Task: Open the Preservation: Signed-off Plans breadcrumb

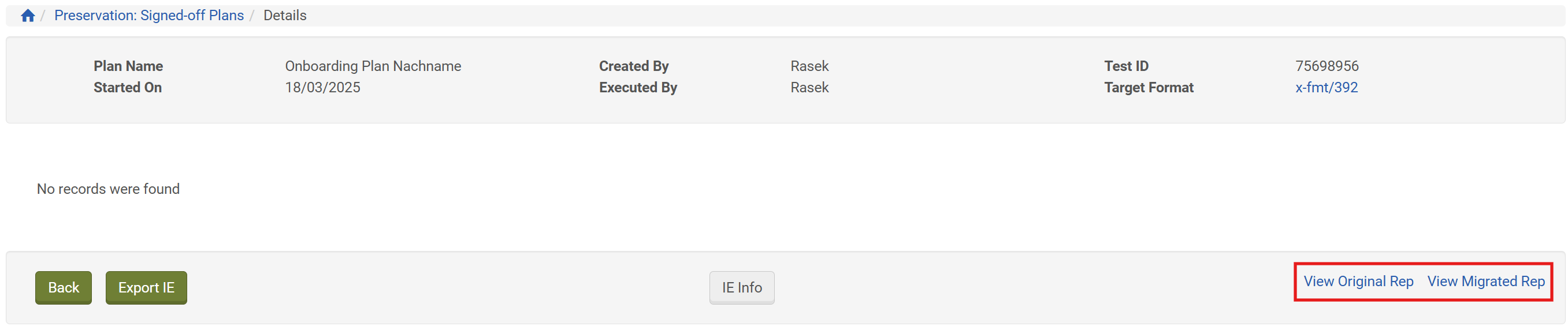Action: pos(148,16)
